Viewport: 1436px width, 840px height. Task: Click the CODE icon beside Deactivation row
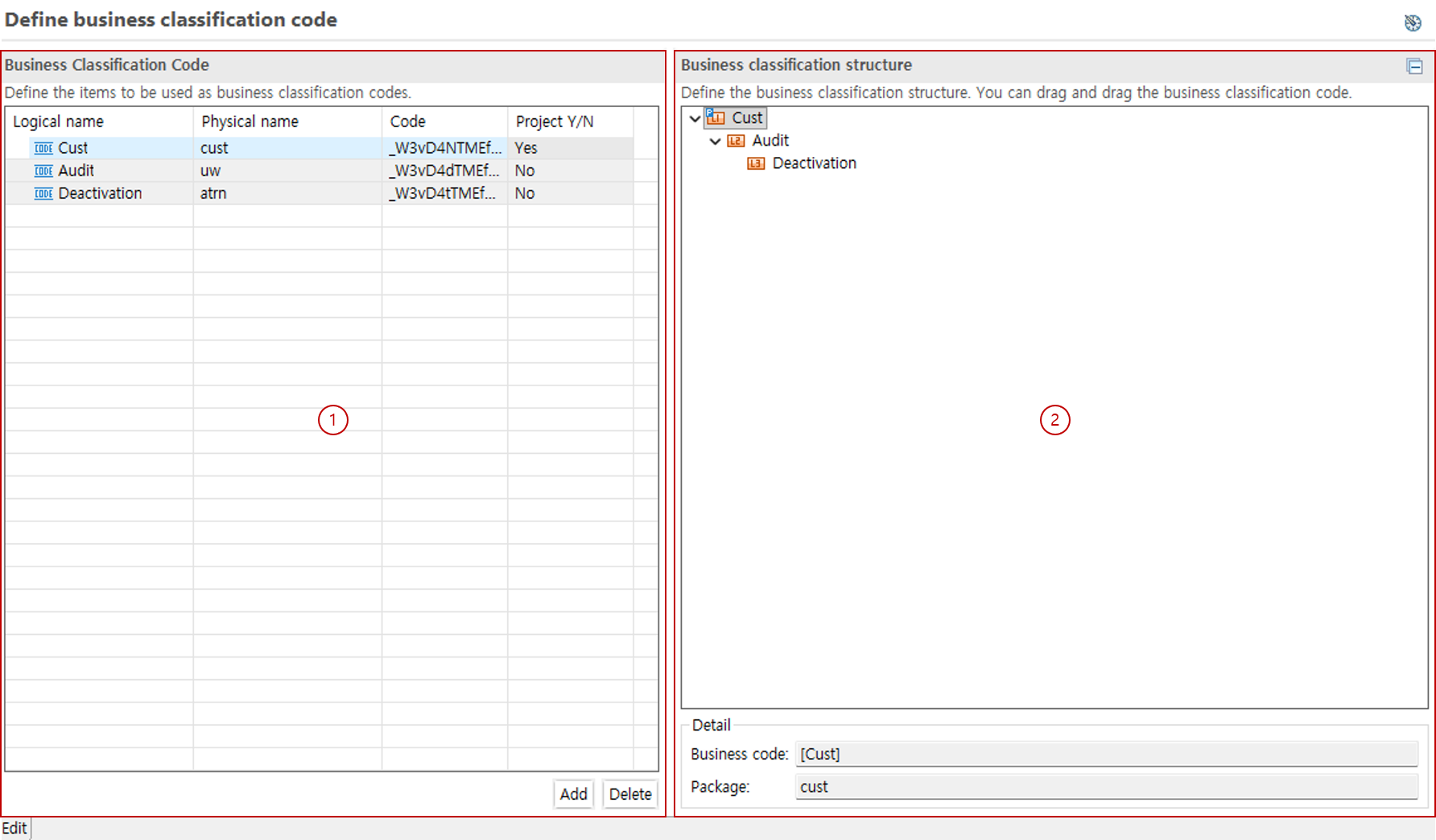[x=43, y=193]
